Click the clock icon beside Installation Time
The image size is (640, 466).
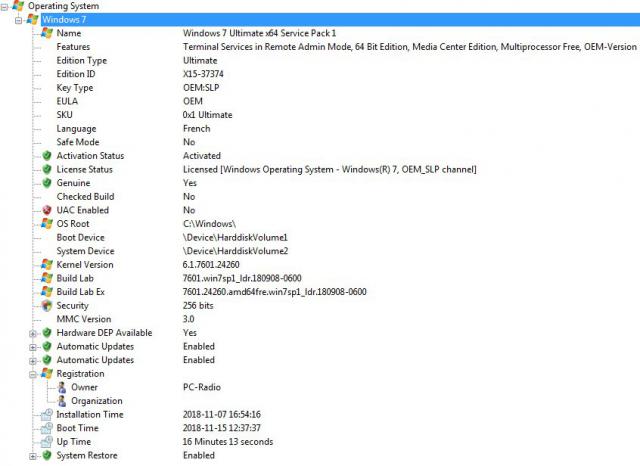click(x=47, y=414)
